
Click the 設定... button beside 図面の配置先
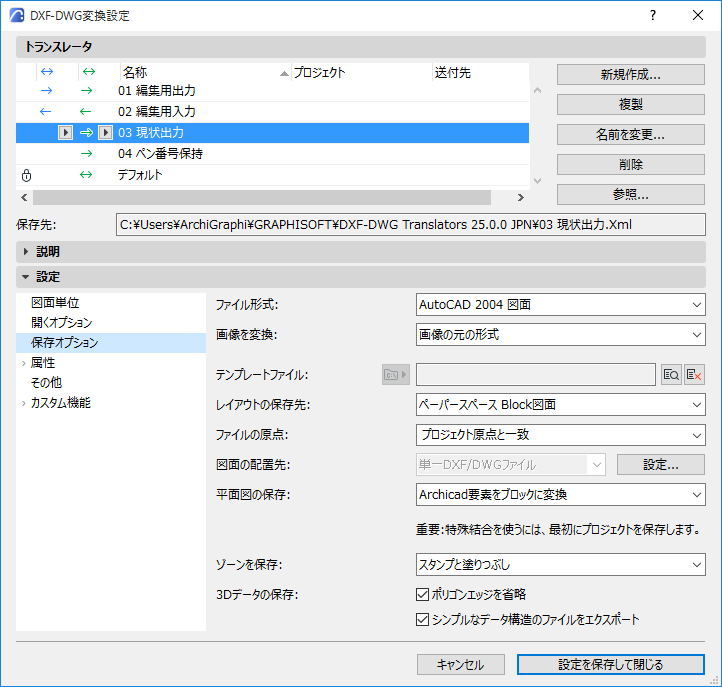pyautogui.click(x=661, y=465)
